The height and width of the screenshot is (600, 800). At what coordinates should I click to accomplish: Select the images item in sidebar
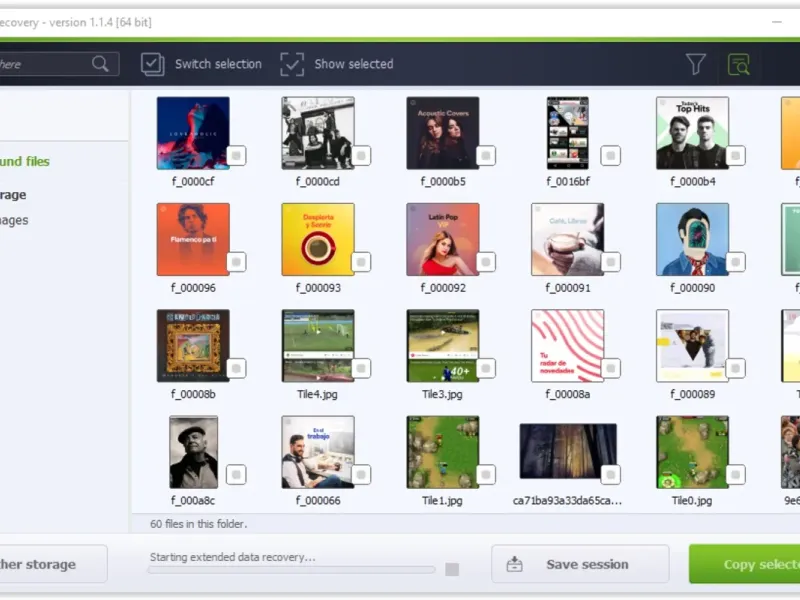click(14, 220)
